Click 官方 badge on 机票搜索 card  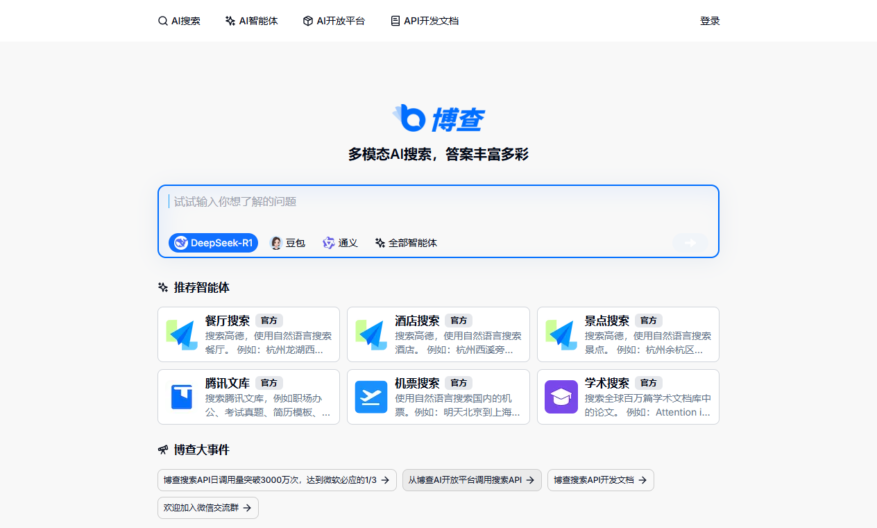coord(459,383)
